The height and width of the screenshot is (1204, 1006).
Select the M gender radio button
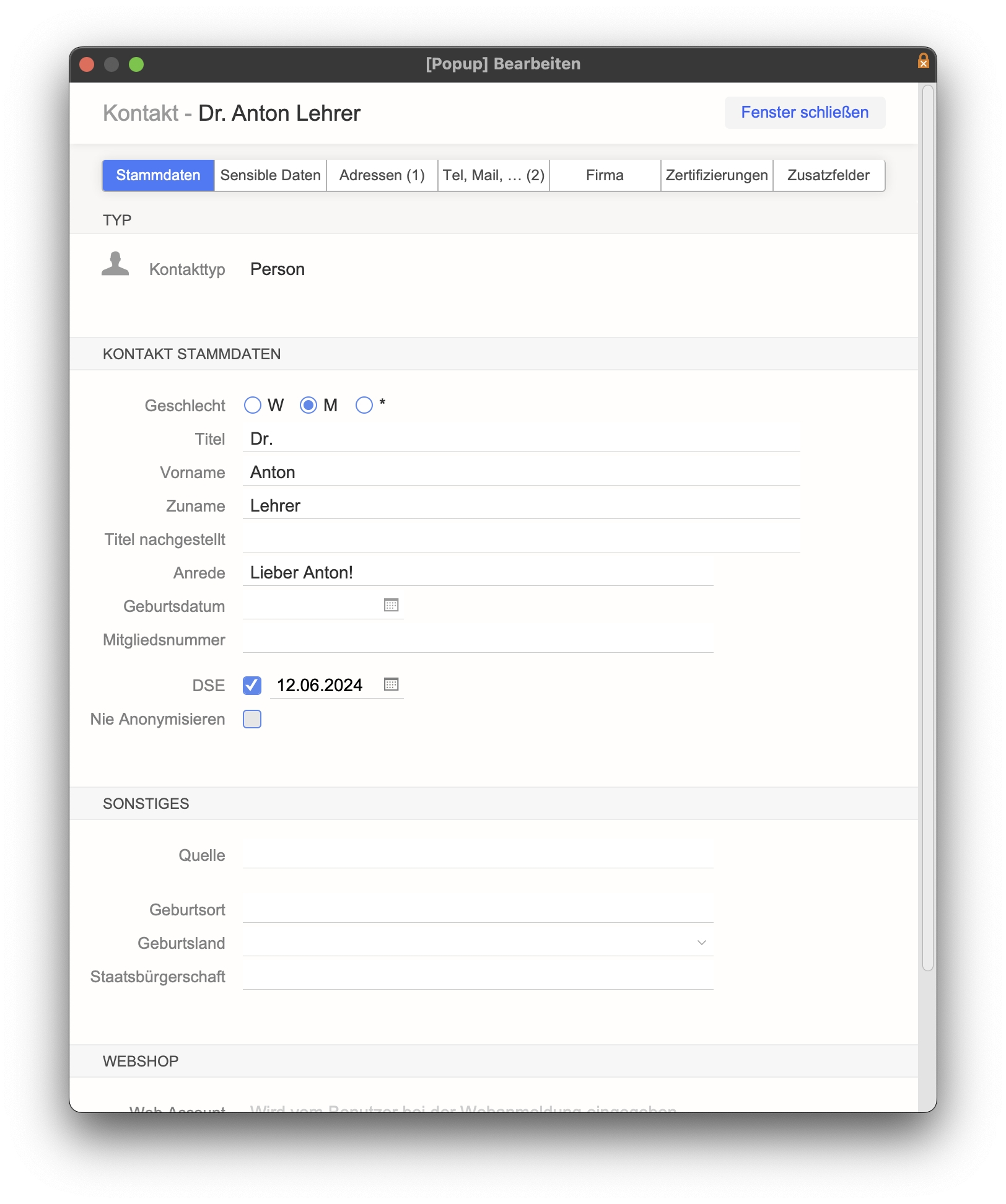click(x=308, y=405)
